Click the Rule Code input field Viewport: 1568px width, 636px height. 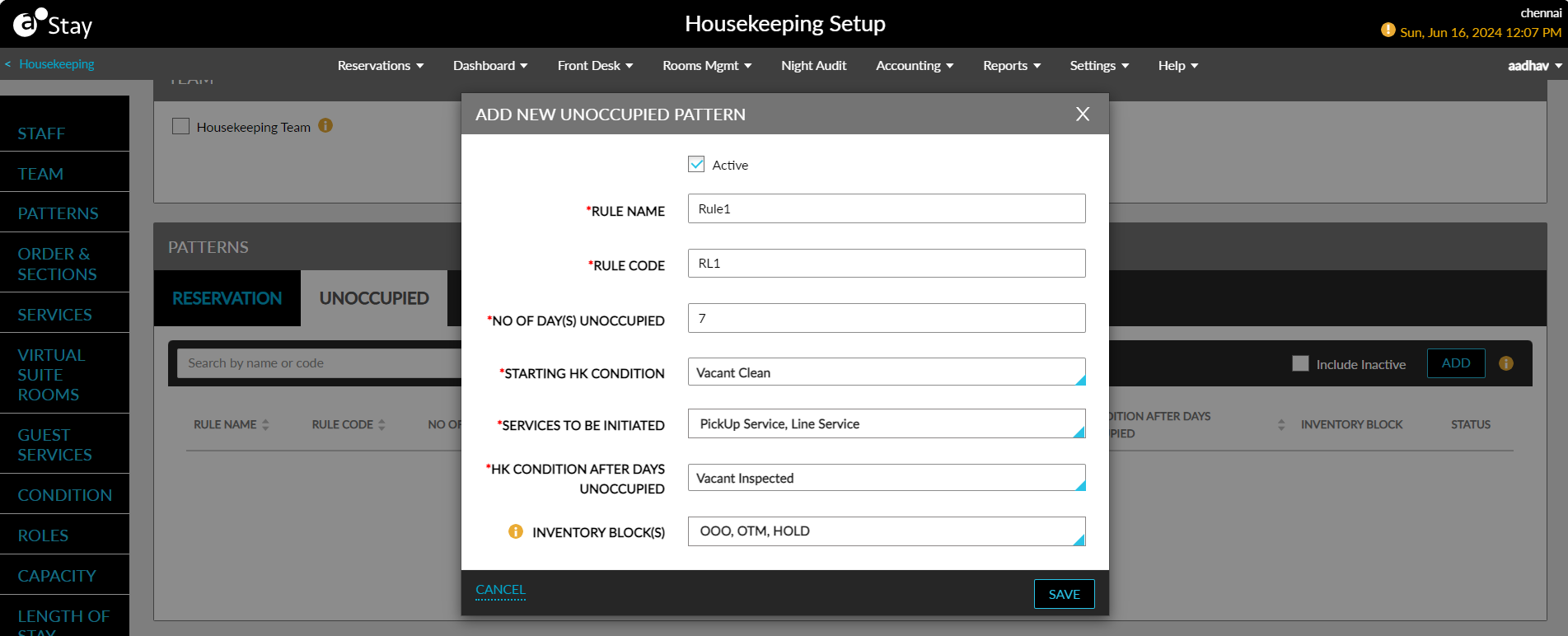887,263
